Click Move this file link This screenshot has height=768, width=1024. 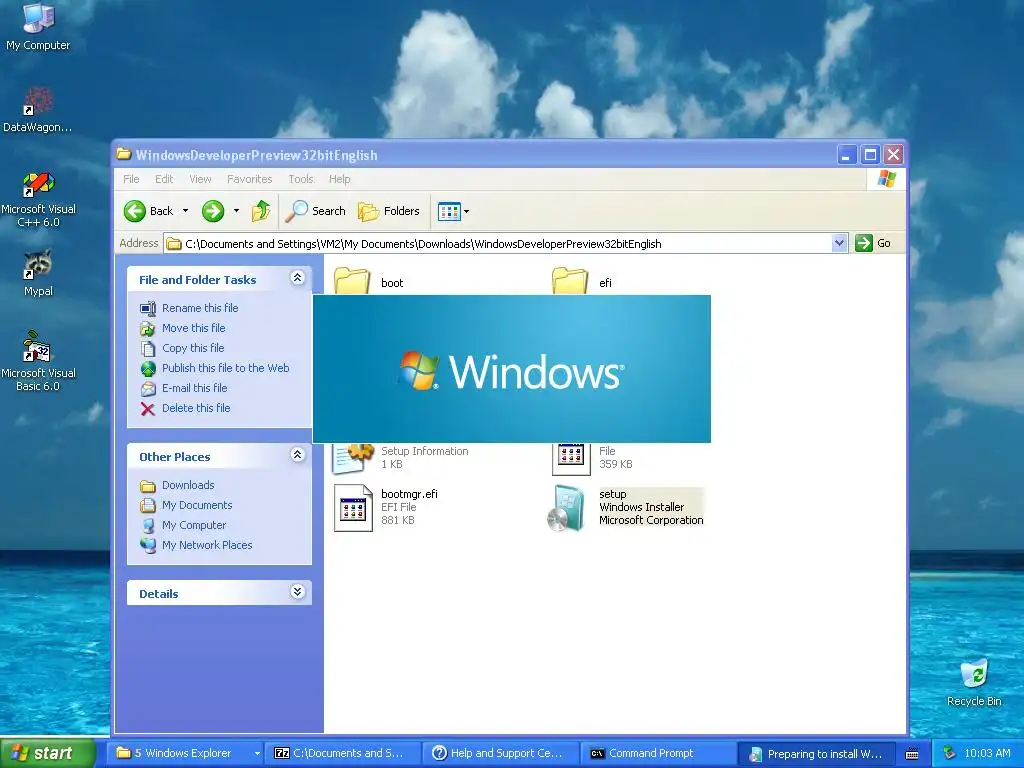pyautogui.click(x=193, y=328)
